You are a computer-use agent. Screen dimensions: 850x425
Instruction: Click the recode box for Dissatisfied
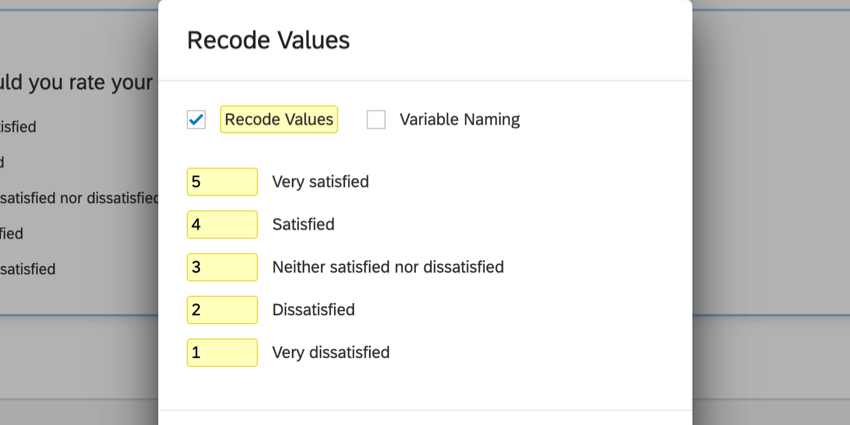pos(222,310)
